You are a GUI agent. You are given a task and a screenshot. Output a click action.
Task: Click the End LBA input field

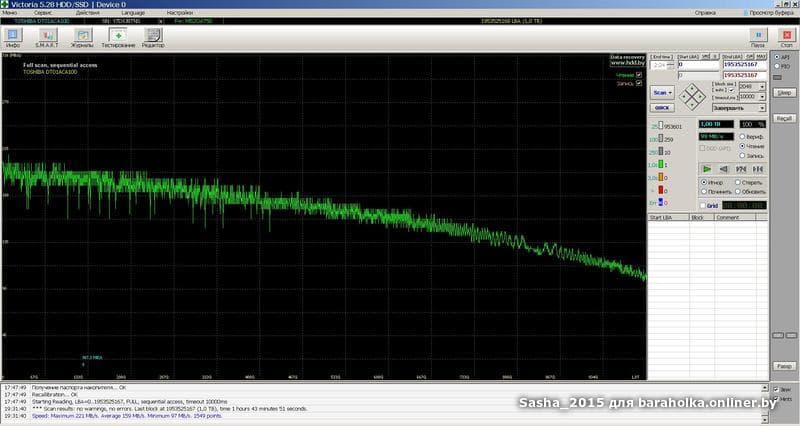click(x=744, y=65)
